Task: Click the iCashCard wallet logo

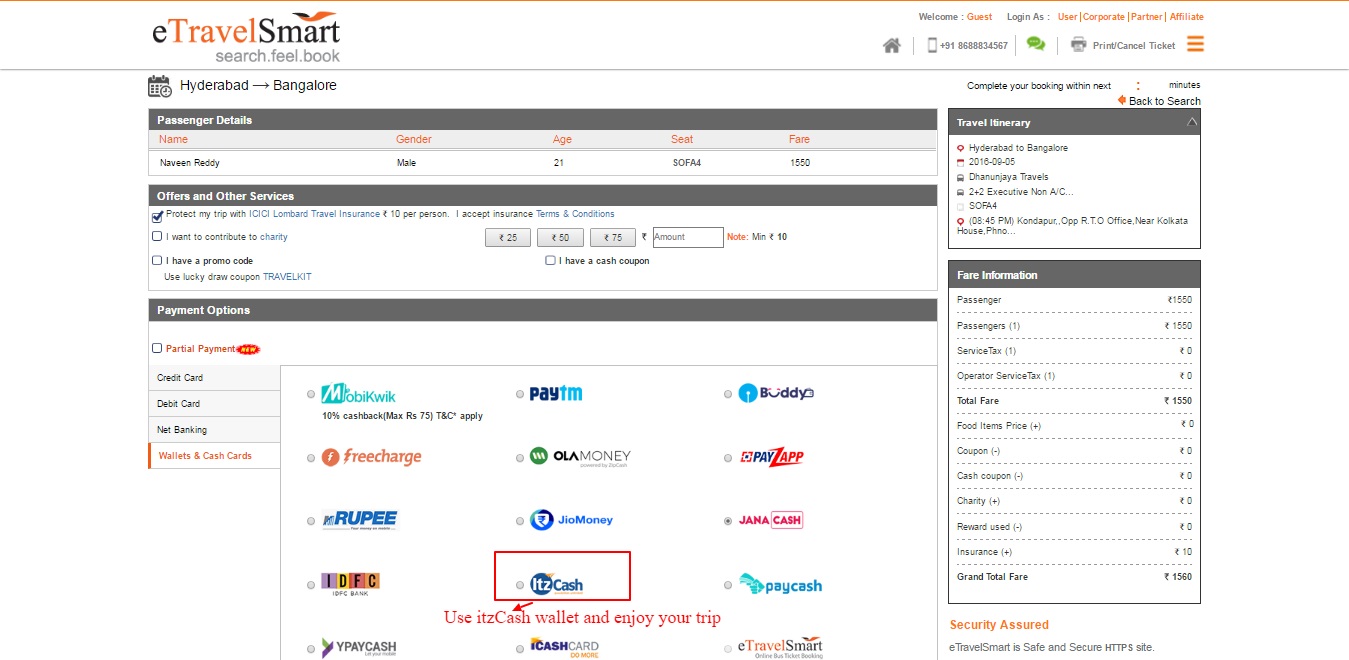Action: tap(564, 647)
